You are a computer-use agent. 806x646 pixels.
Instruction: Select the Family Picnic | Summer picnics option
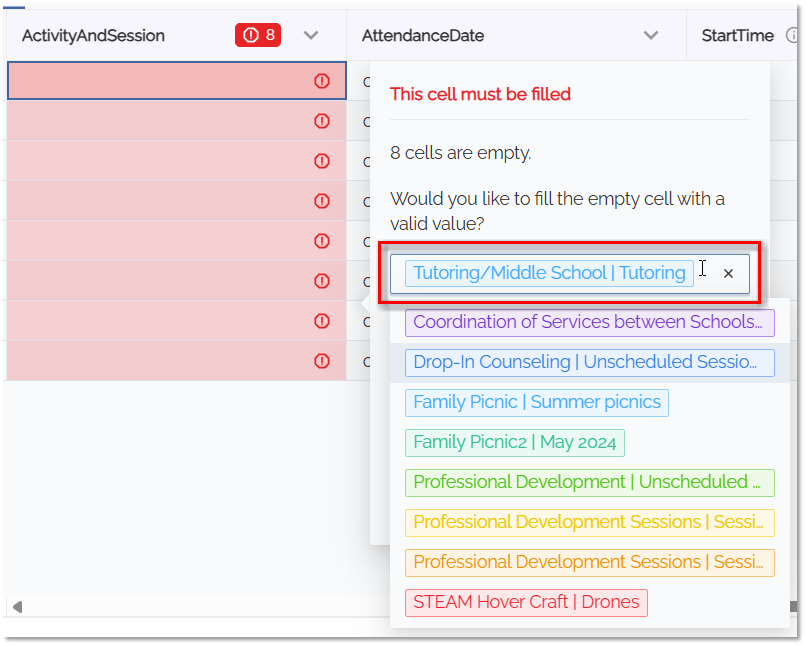point(536,402)
